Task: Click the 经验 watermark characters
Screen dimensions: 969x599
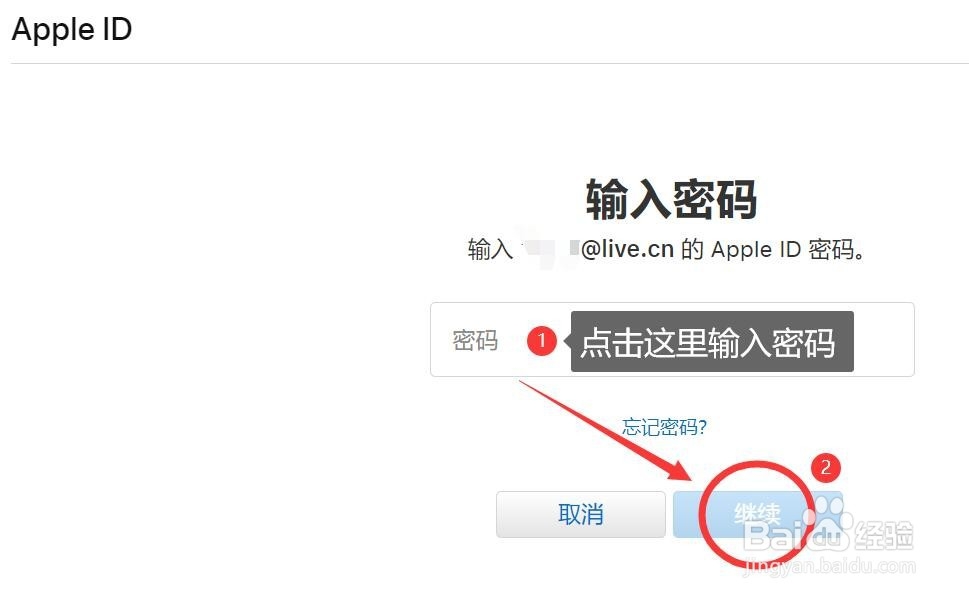Action: (x=884, y=535)
